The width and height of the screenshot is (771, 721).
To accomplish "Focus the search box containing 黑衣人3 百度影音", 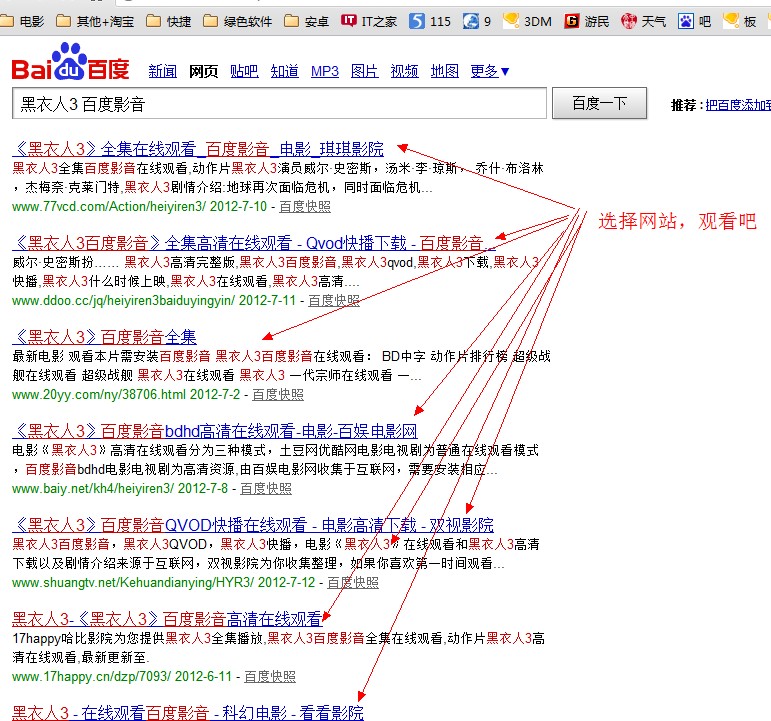I will [x=279, y=103].
